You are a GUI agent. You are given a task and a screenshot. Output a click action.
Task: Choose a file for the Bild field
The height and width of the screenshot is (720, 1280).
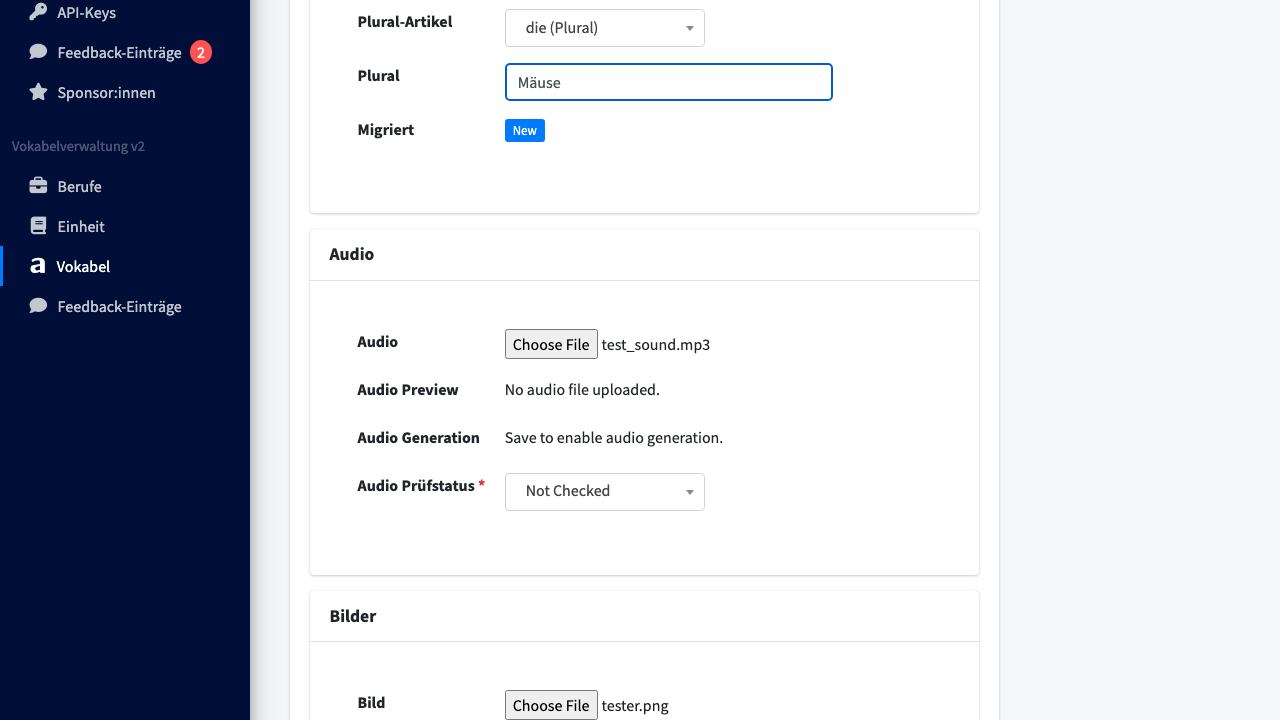point(551,705)
